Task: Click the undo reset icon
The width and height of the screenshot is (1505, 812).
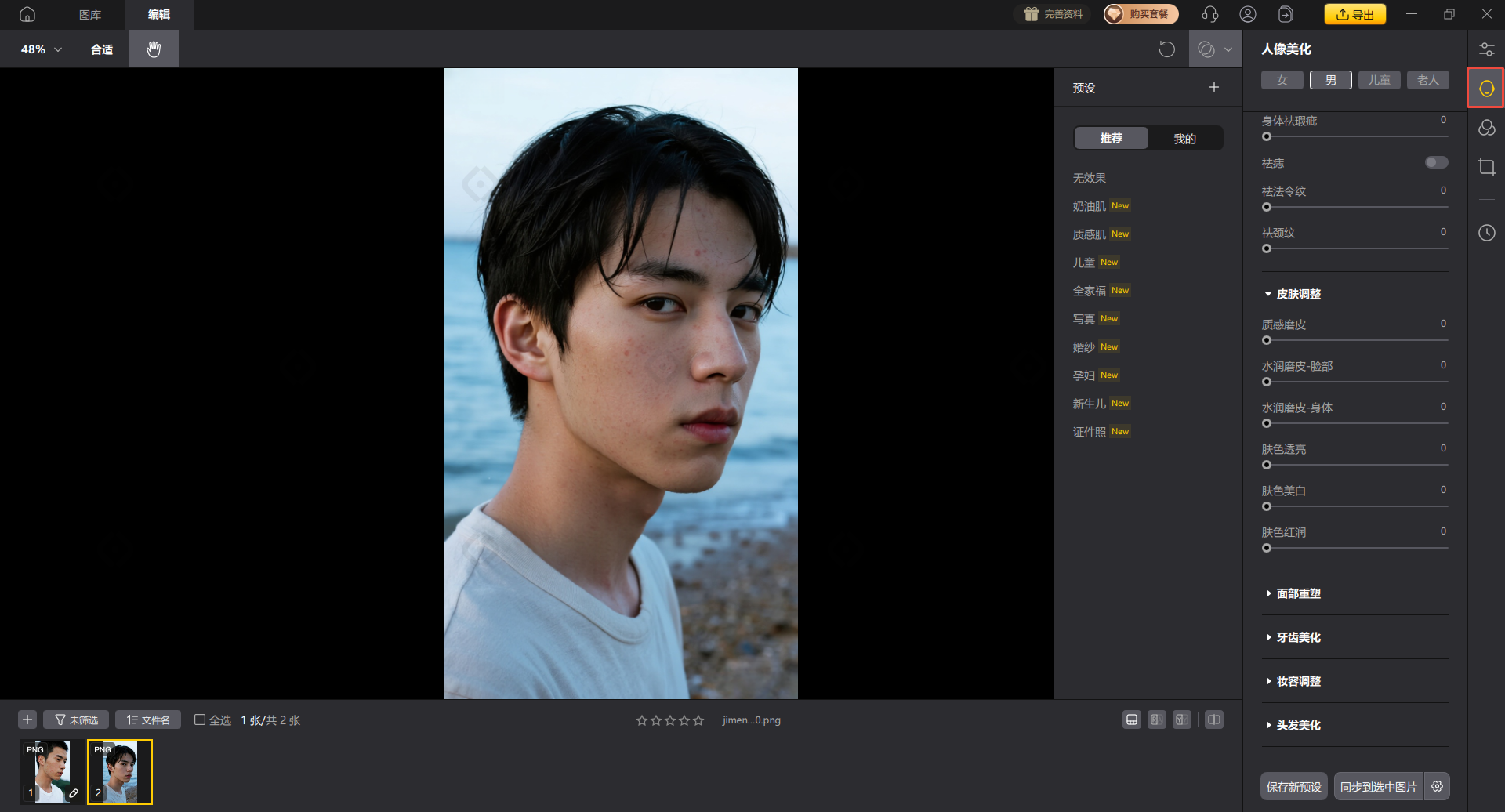Action: [x=1166, y=49]
